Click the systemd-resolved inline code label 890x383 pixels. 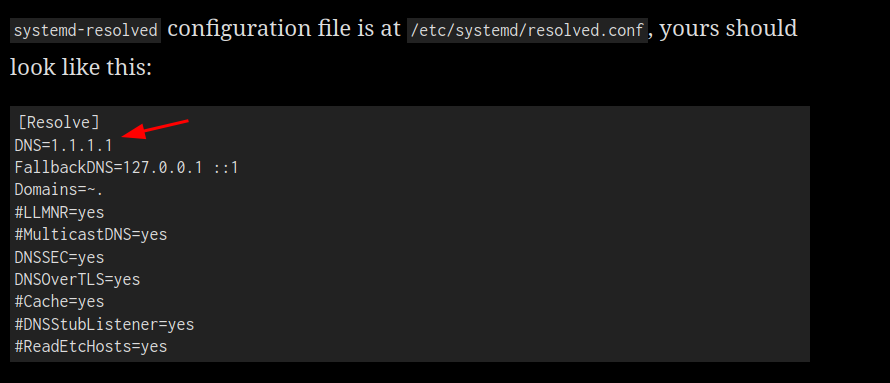click(85, 30)
